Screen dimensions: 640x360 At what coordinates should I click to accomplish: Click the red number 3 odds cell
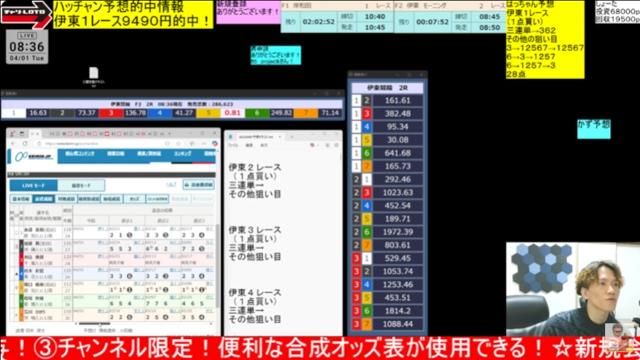tap(123, 113)
